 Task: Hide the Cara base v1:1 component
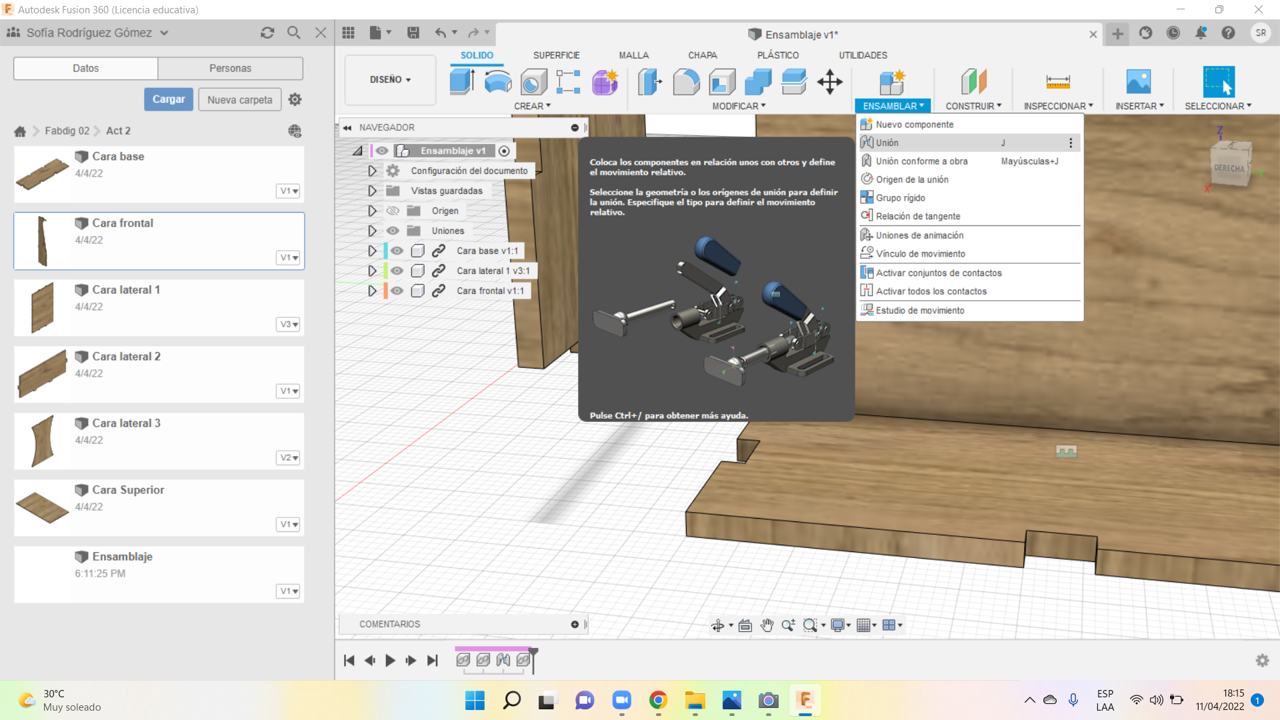[x=397, y=251]
